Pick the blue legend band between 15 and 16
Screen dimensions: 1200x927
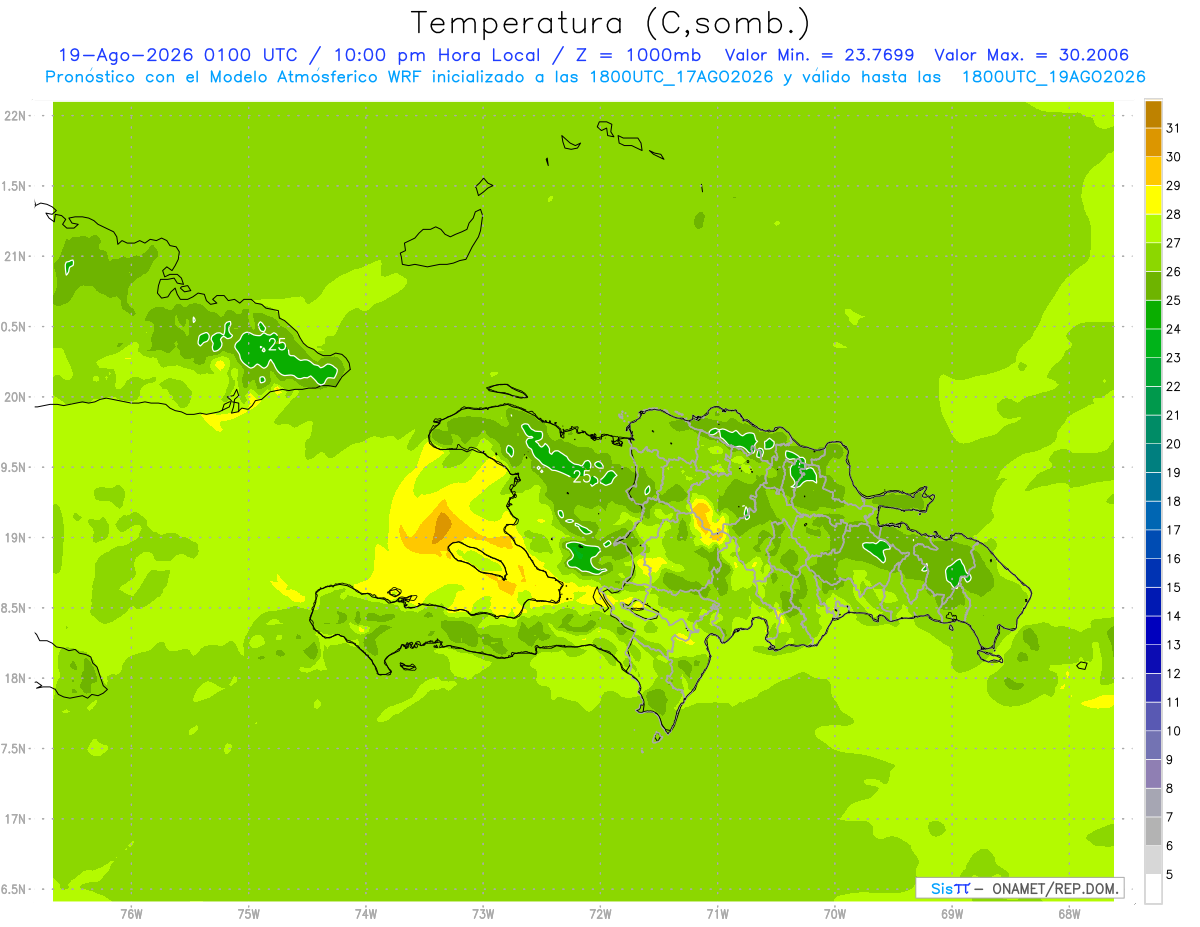(1153, 573)
